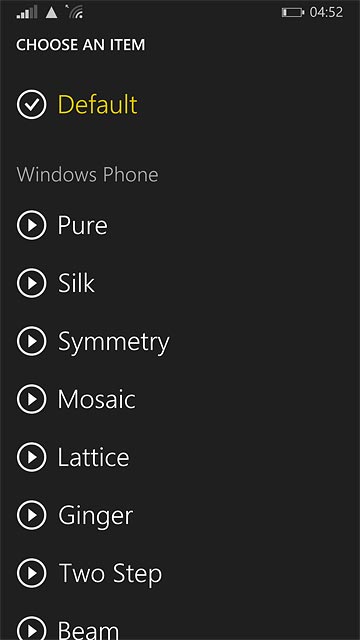Select the Mosaic list item
The width and height of the screenshot is (360, 640).
pos(96,399)
